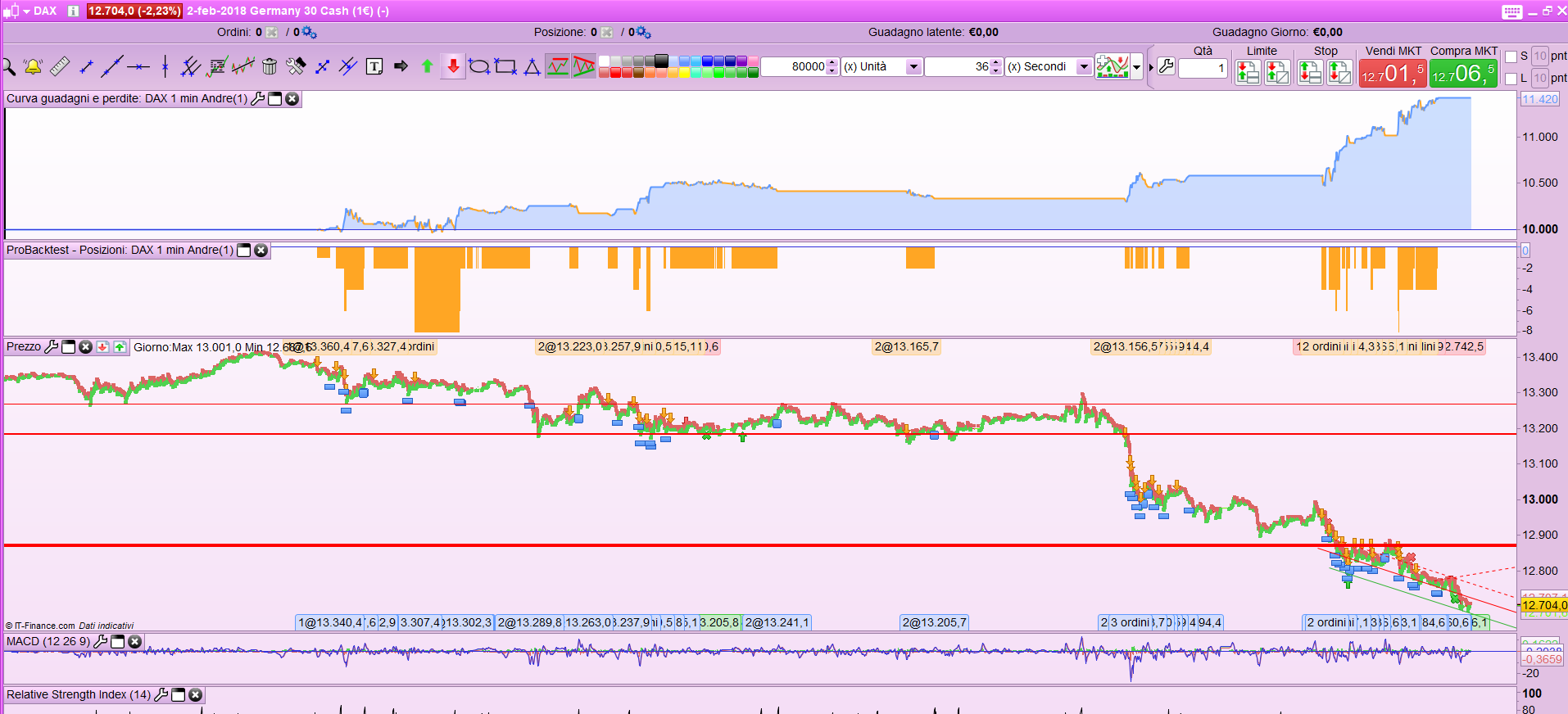
Task: Open settings wrench for the MACD panel
Action: pyautogui.click(x=101, y=642)
